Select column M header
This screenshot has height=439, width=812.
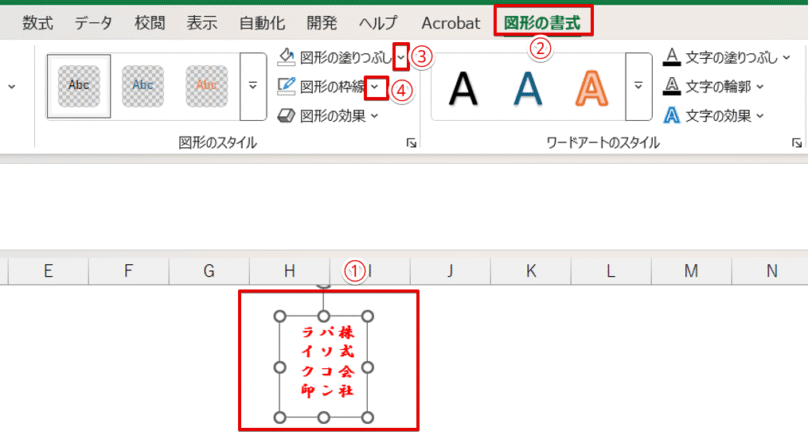click(x=691, y=271)
